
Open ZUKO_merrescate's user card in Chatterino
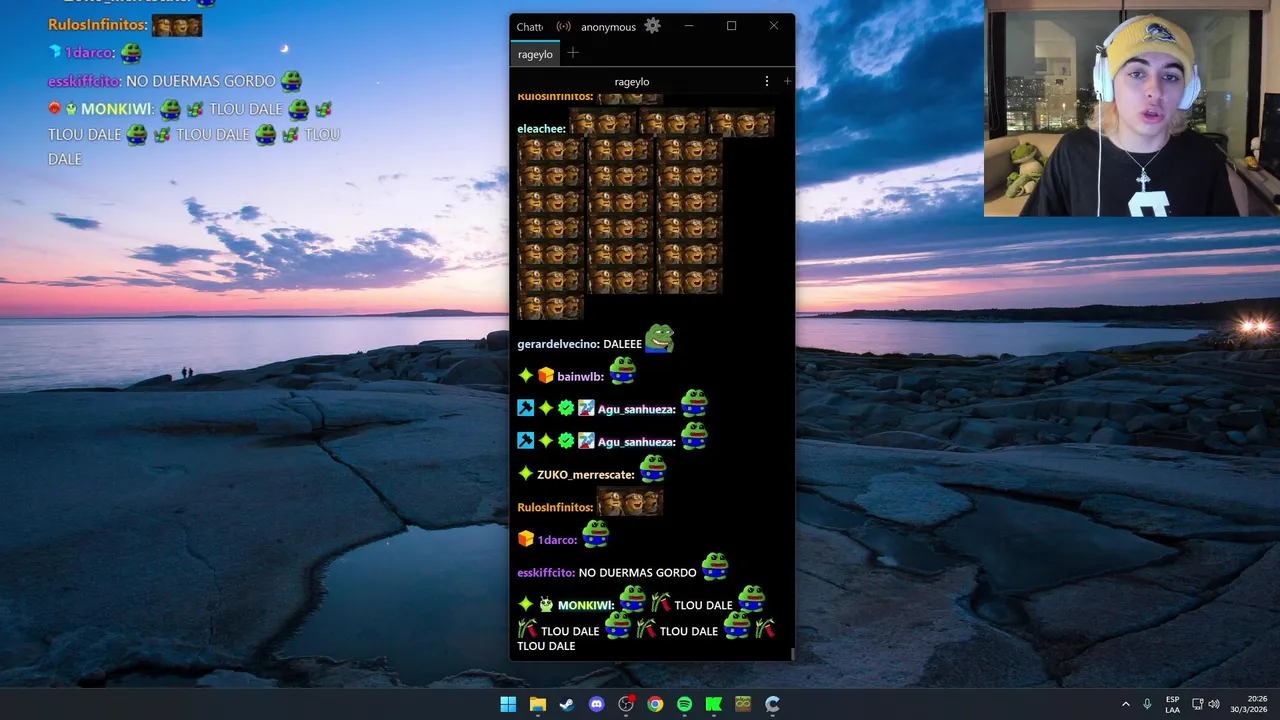click(586, 475)
